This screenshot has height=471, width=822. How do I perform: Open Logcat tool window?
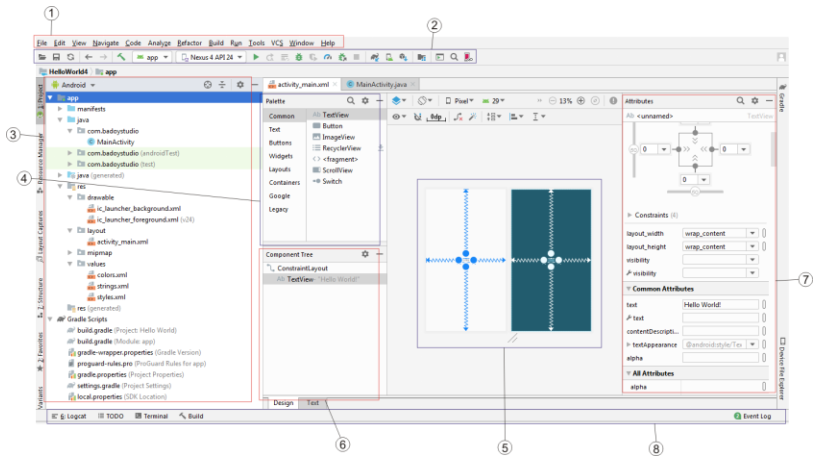[x=69, y=416]
